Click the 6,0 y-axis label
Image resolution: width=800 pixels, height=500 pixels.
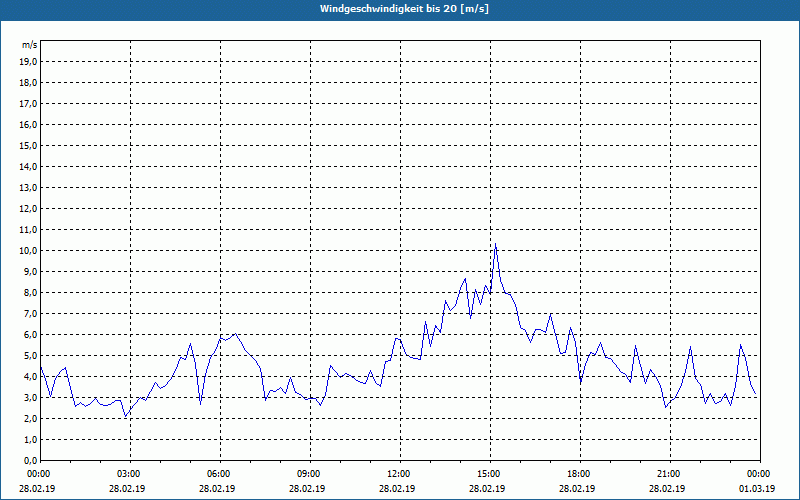30,335
